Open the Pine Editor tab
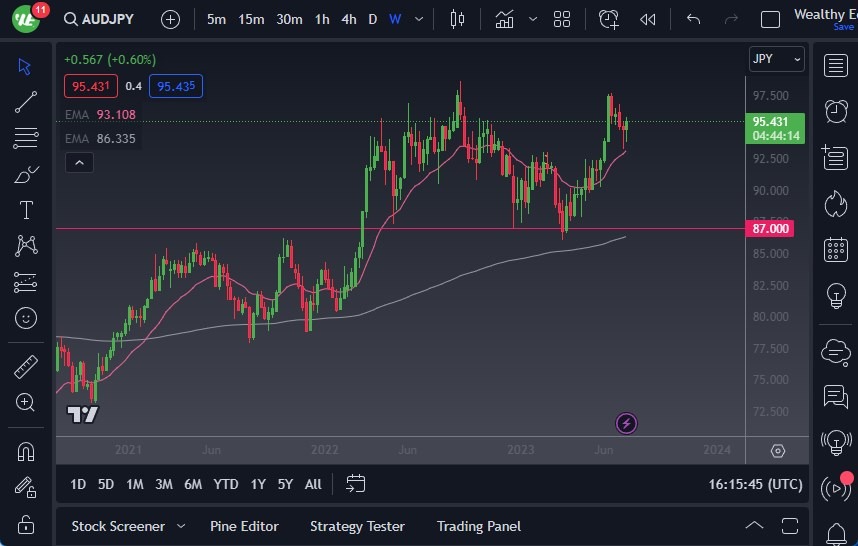The image size is (858, 546). (x=244, y=526)
